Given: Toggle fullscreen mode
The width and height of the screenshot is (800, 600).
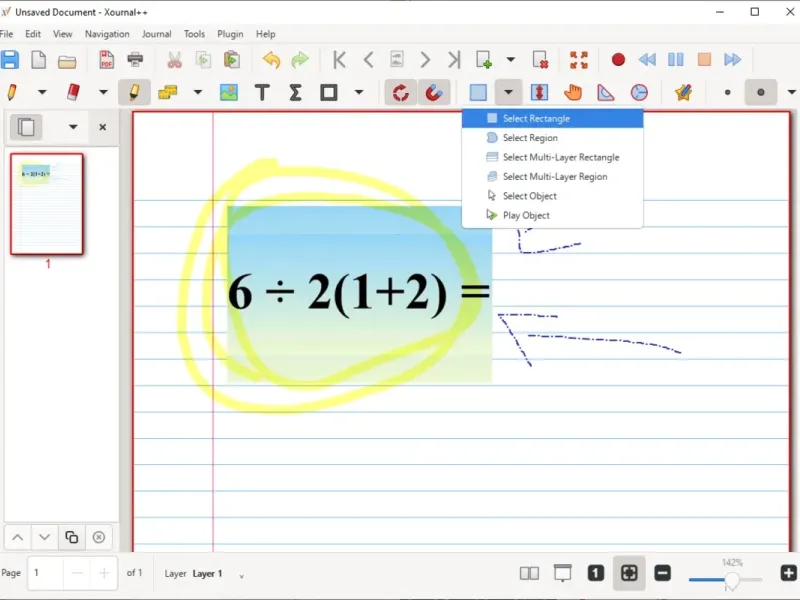Looking at the screenshot, I should click(x=579, y=60).
